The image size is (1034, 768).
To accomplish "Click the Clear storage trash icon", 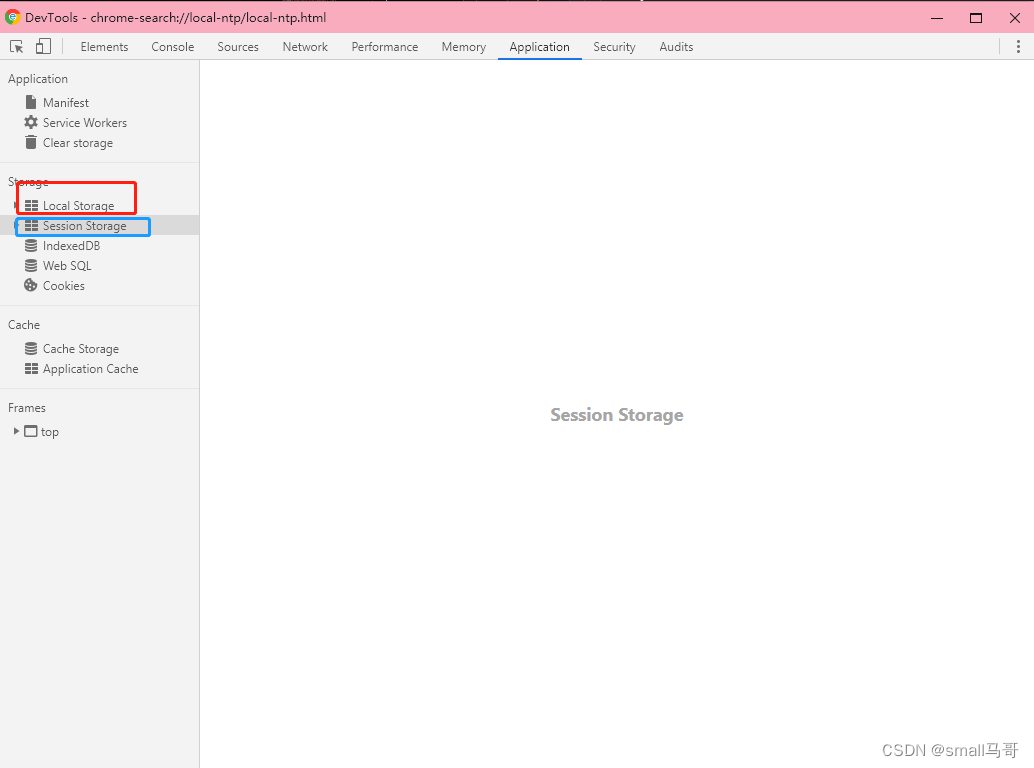I will pyautogui.click(x=31, y=142).
